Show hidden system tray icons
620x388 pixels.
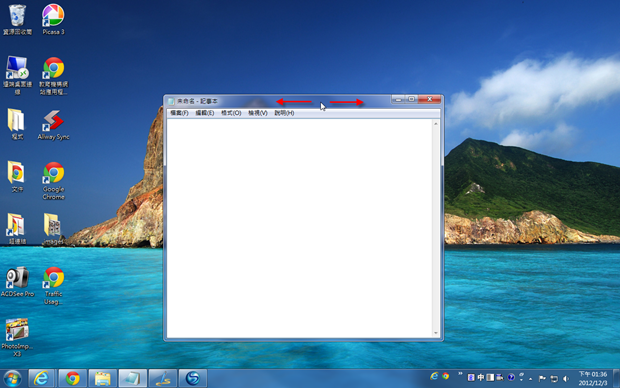tap(530, 379)
